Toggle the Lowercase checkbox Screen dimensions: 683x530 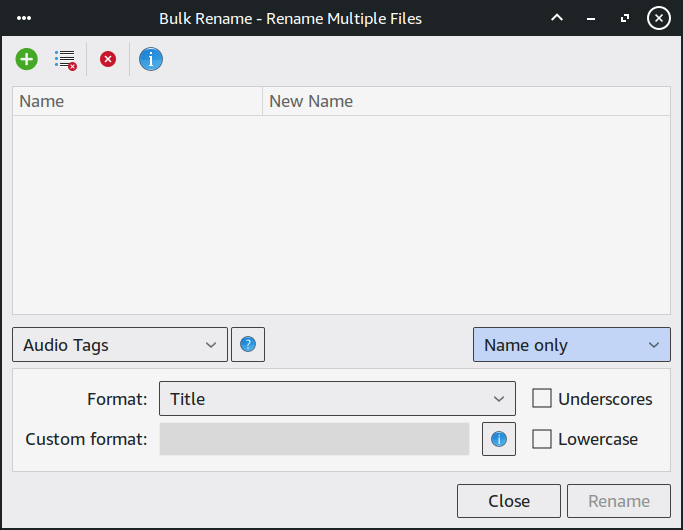pyautogui.click(x=542, y=439)
